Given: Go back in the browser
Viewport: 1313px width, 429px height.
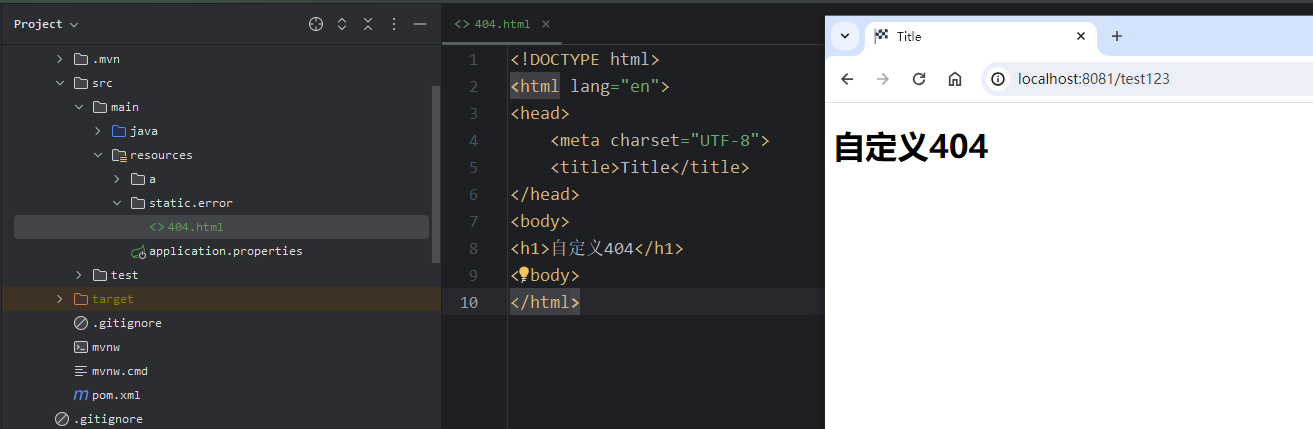Looking at the screenshot, I should tap(847, 79).
